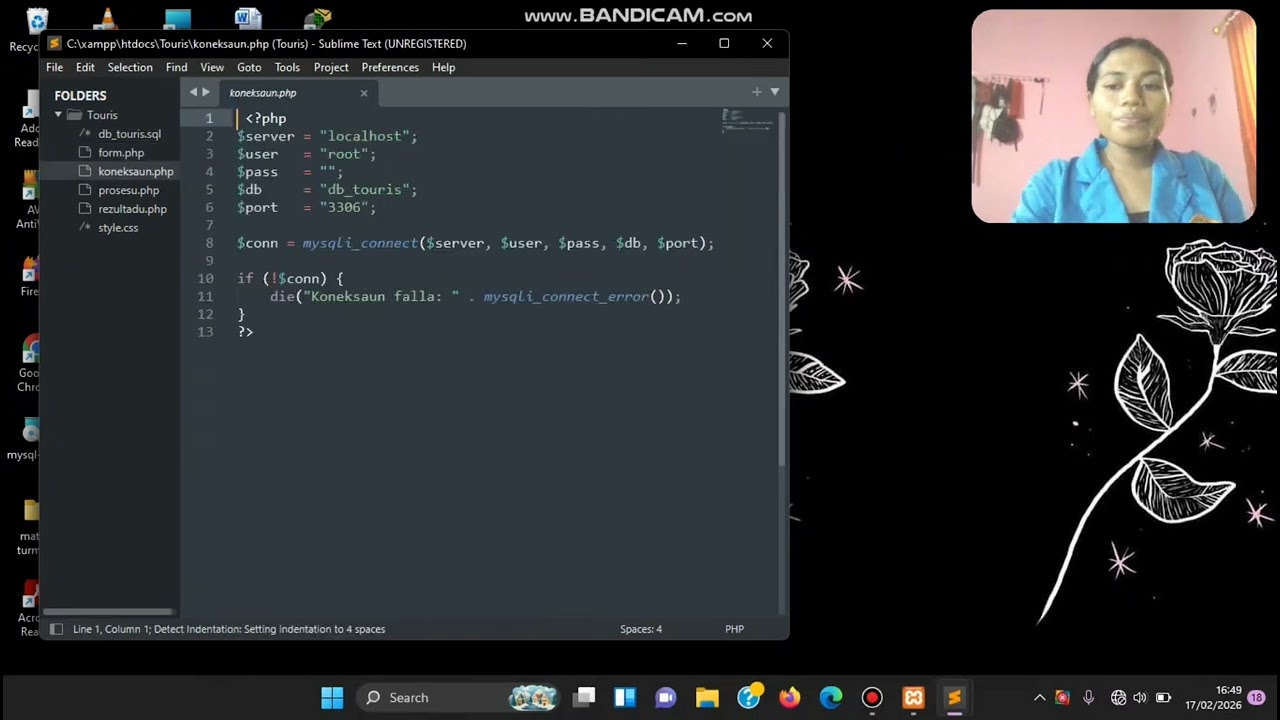The height and width of the screenshot is (720, 1280).
Task: Open the Goto menu
Action: pyautogui.click(x=249, y=67)
